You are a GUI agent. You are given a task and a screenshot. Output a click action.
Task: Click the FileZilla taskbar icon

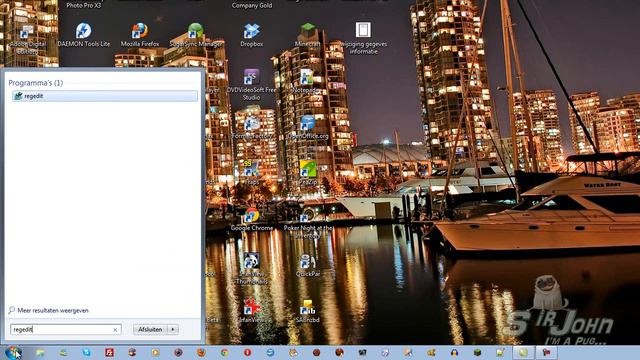(x=109, y=353)
